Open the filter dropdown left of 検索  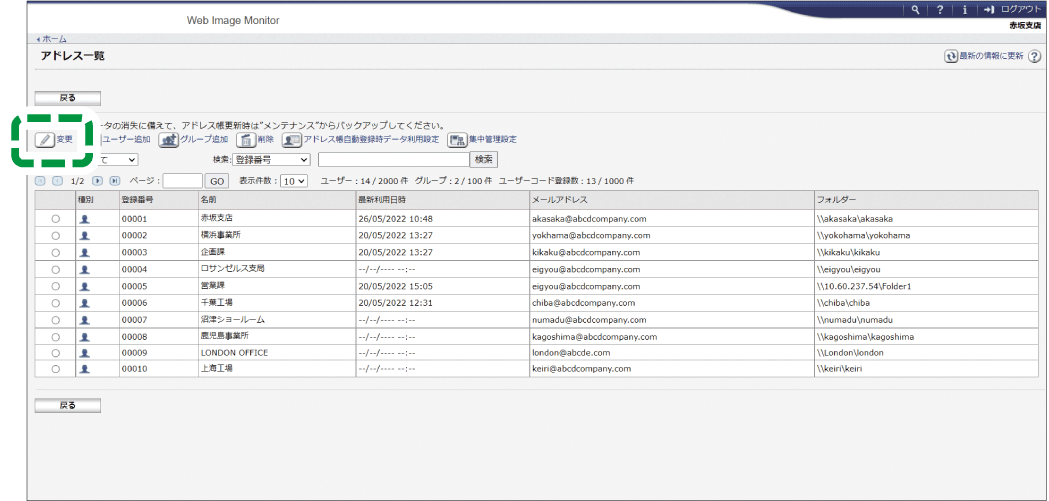pos(118,159)
